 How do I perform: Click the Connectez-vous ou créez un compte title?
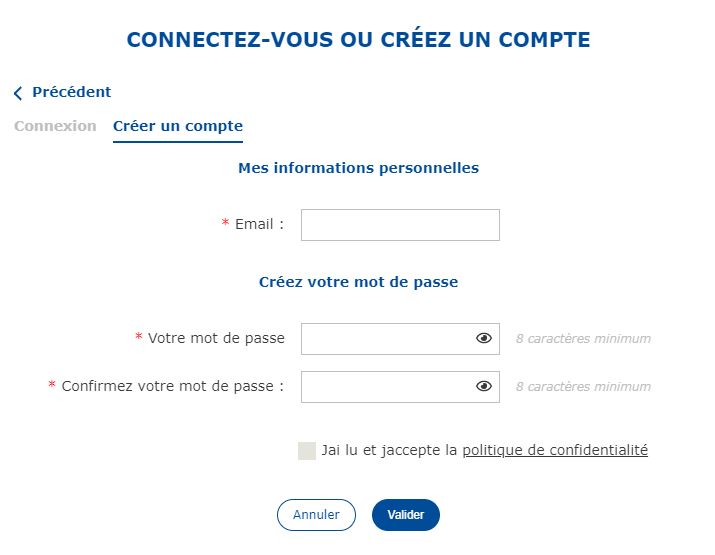tap(358, 40)
